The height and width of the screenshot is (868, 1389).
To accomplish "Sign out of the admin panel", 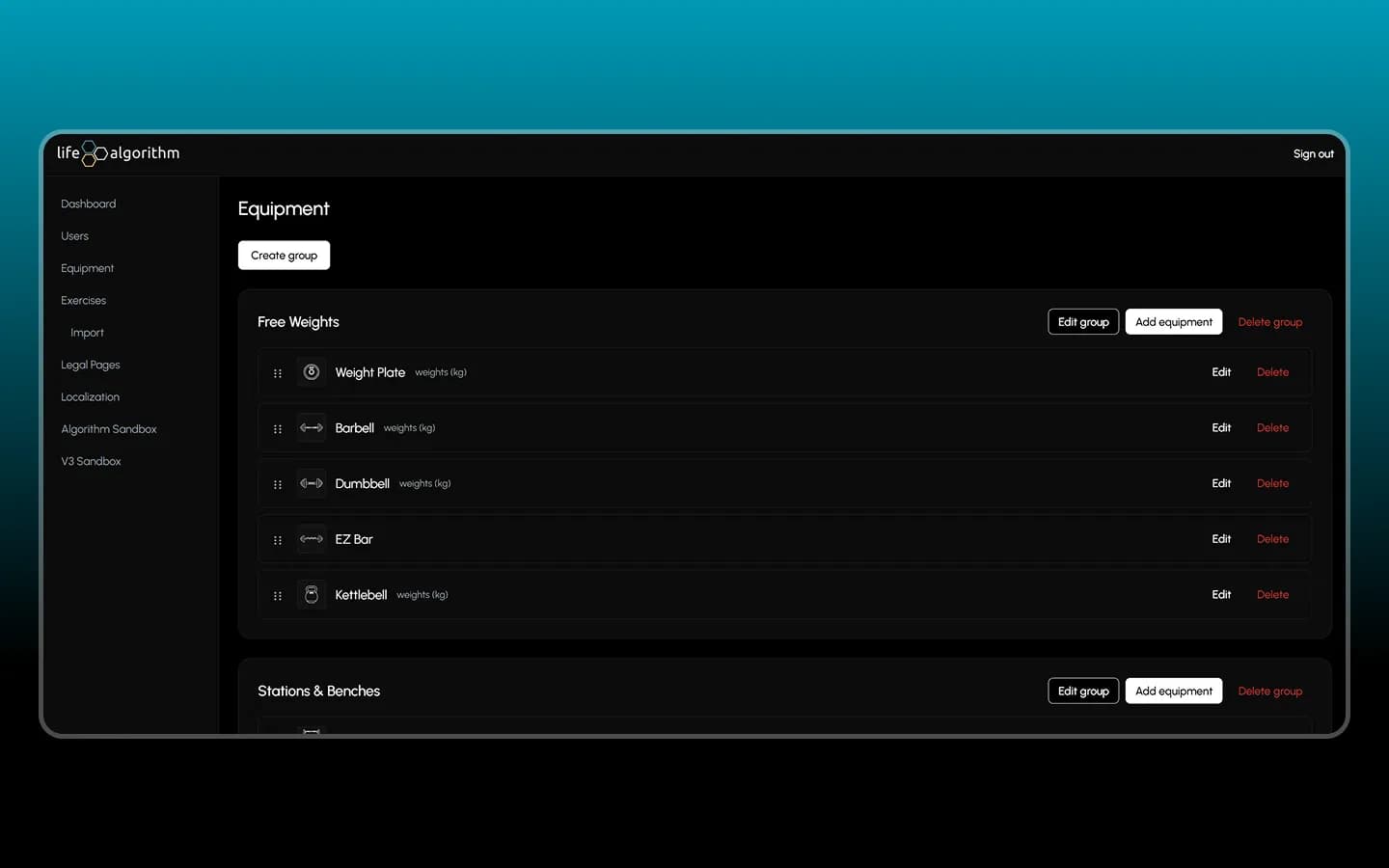I will coord(1314,154).
